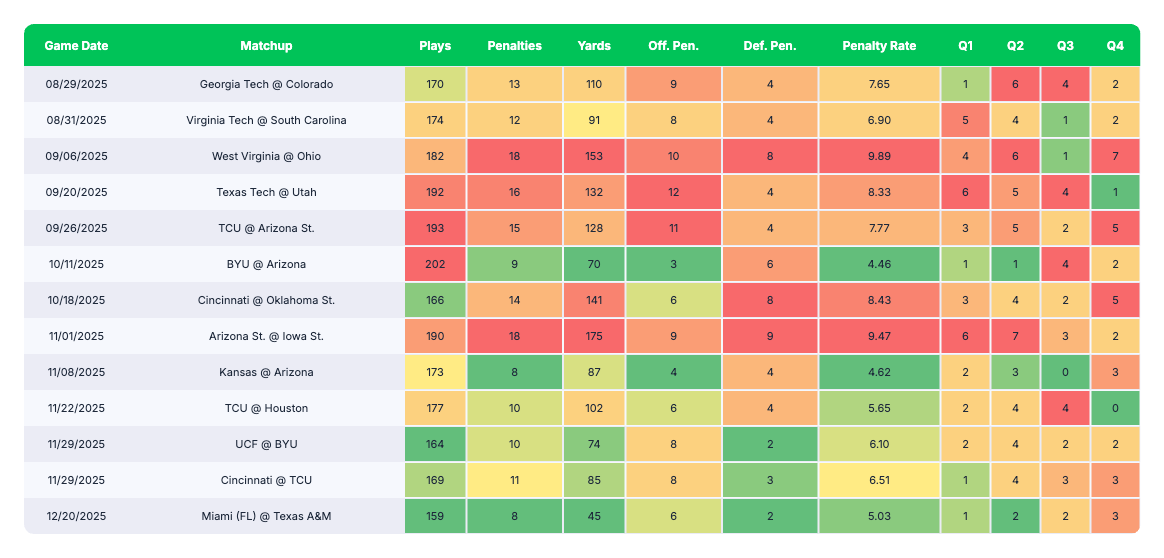Click the Miami (FL) @ Texas A&M matchup
The image size is (1164, 558).
(x=266, y=516)
